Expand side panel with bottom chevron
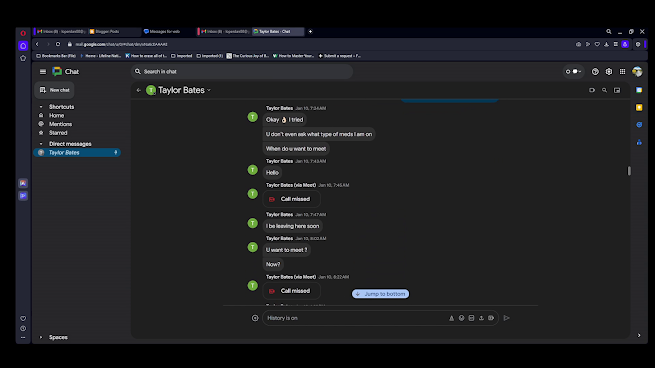This screenshot has height=368, width=655. click(639, 335)
